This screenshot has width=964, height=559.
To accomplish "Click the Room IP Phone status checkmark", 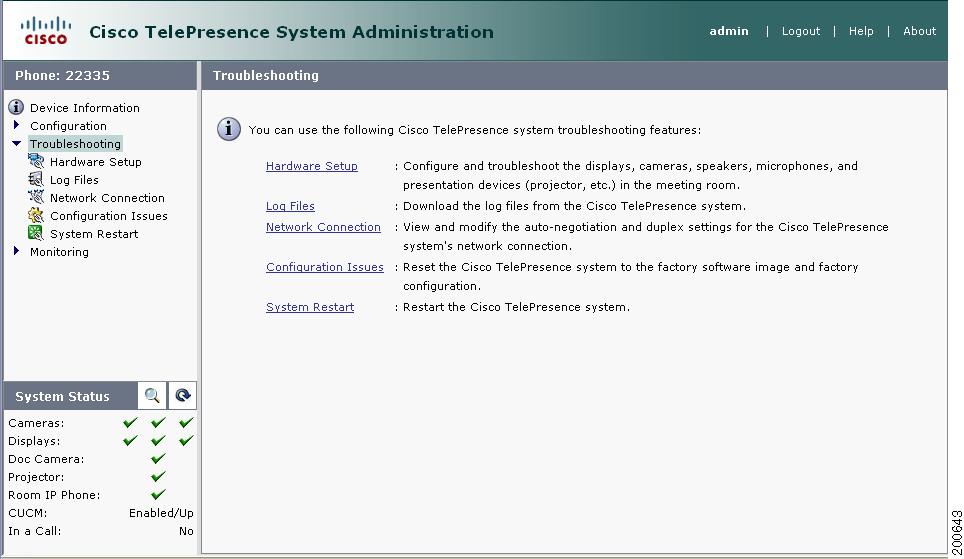I will (x=159, y=494).
